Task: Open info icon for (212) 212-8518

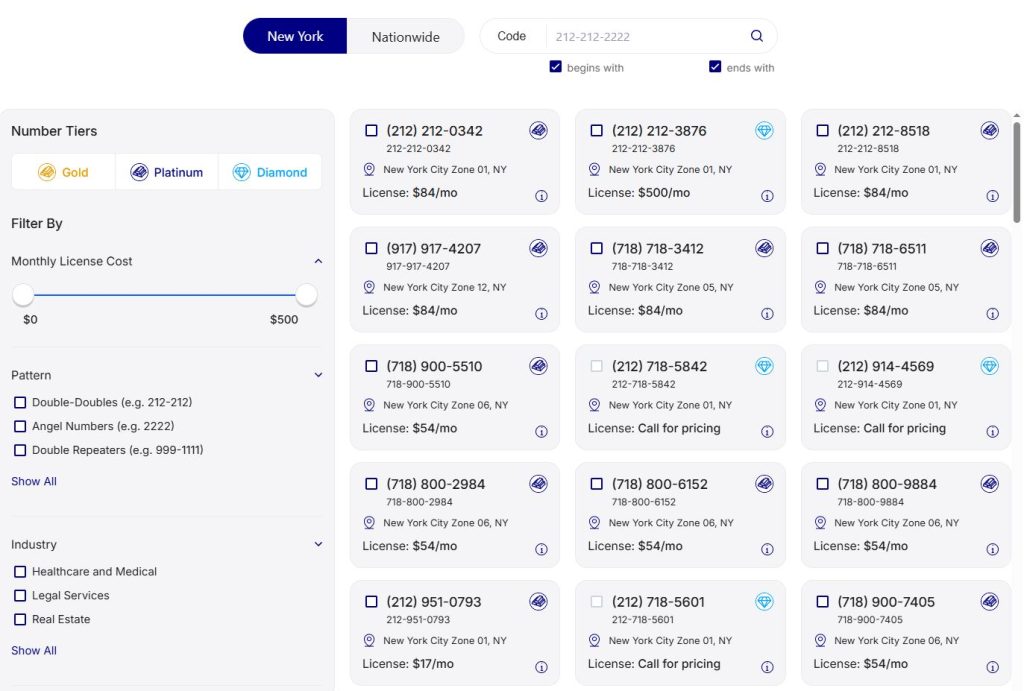Action: pos(993,196)
